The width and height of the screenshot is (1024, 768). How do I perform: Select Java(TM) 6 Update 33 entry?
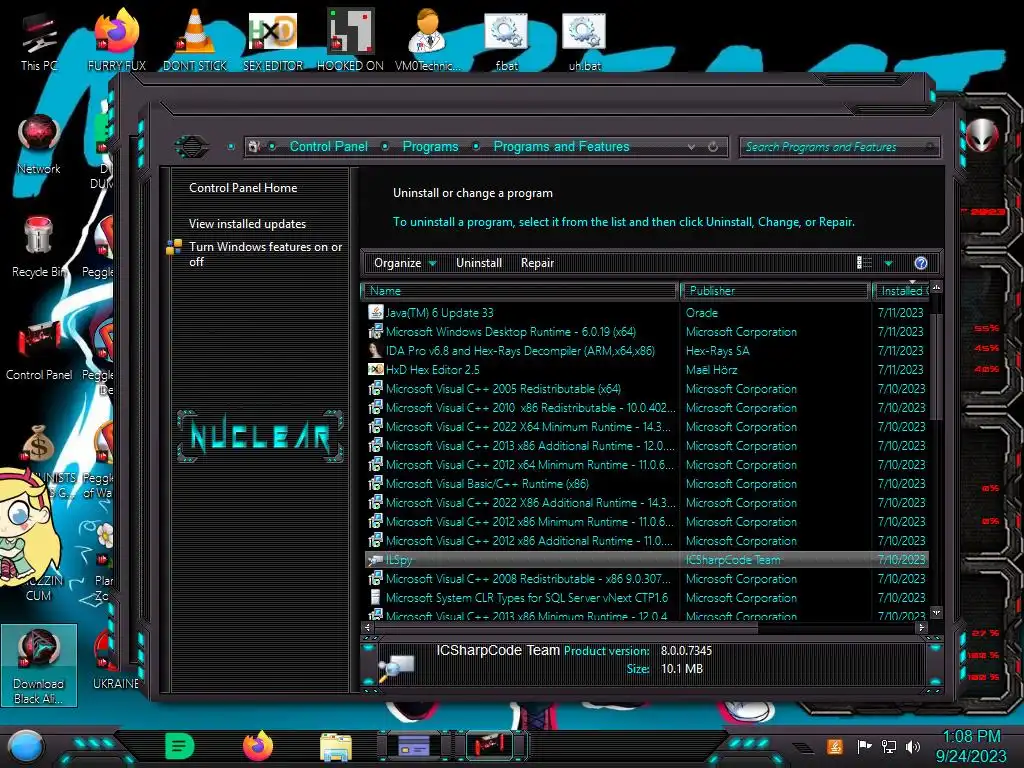647,313
